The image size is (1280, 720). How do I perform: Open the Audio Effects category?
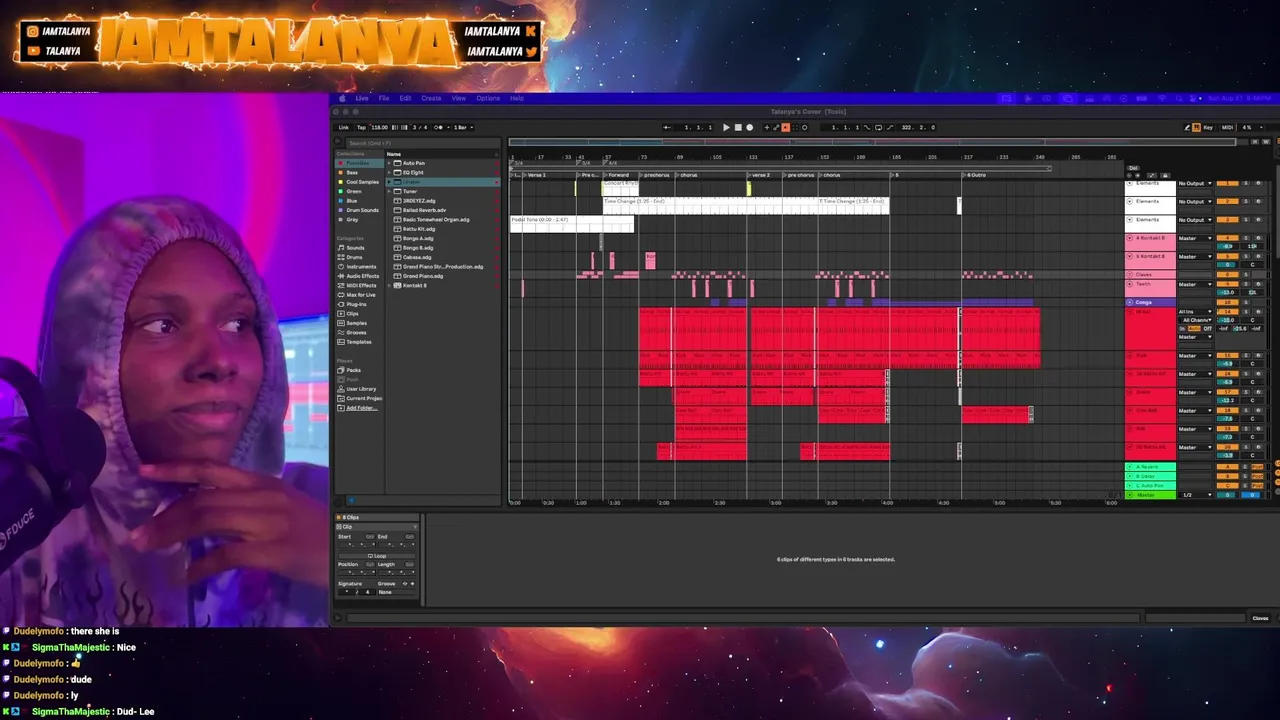tap(361, 276)
